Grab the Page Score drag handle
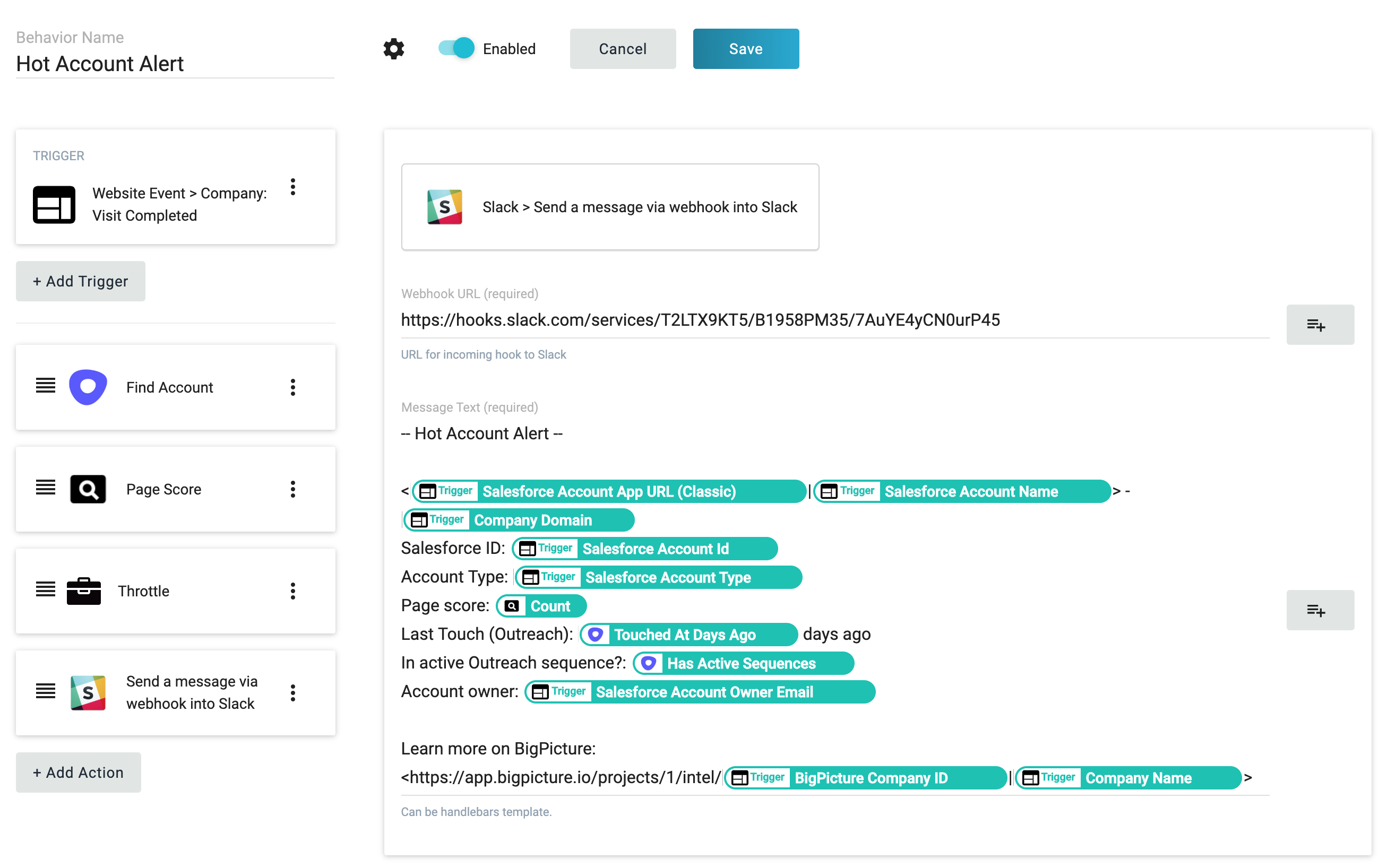This screenshot has width=1396, height=868. pyautogui.click(x=45, y=488)
